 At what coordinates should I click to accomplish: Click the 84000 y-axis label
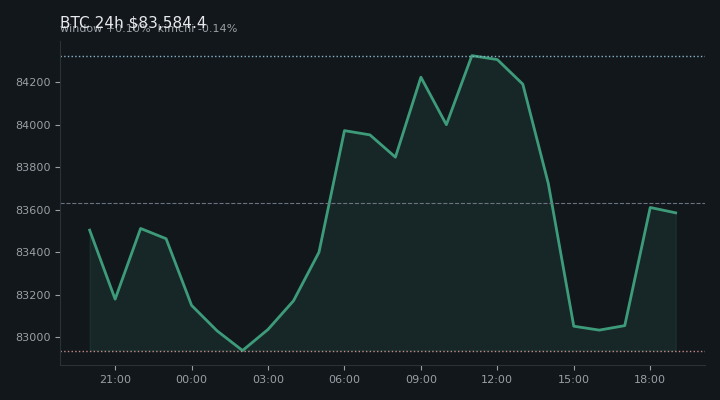click(33, 125)
